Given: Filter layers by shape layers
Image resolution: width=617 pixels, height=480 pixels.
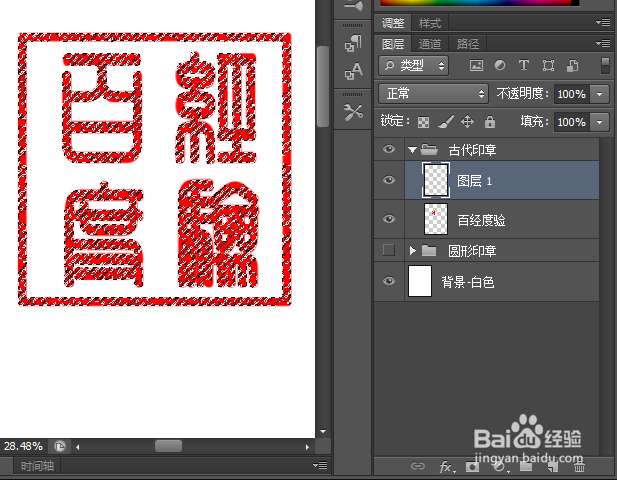Looking at the screenshot, I should click(548, 65).
